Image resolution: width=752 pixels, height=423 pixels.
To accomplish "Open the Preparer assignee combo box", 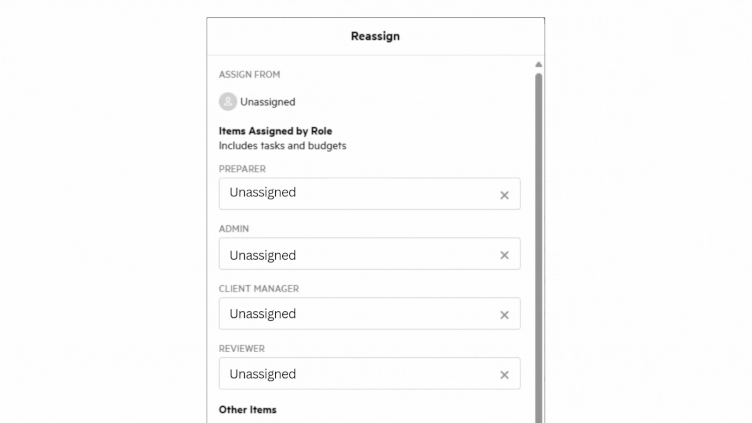I will click(x=357, y=194).
